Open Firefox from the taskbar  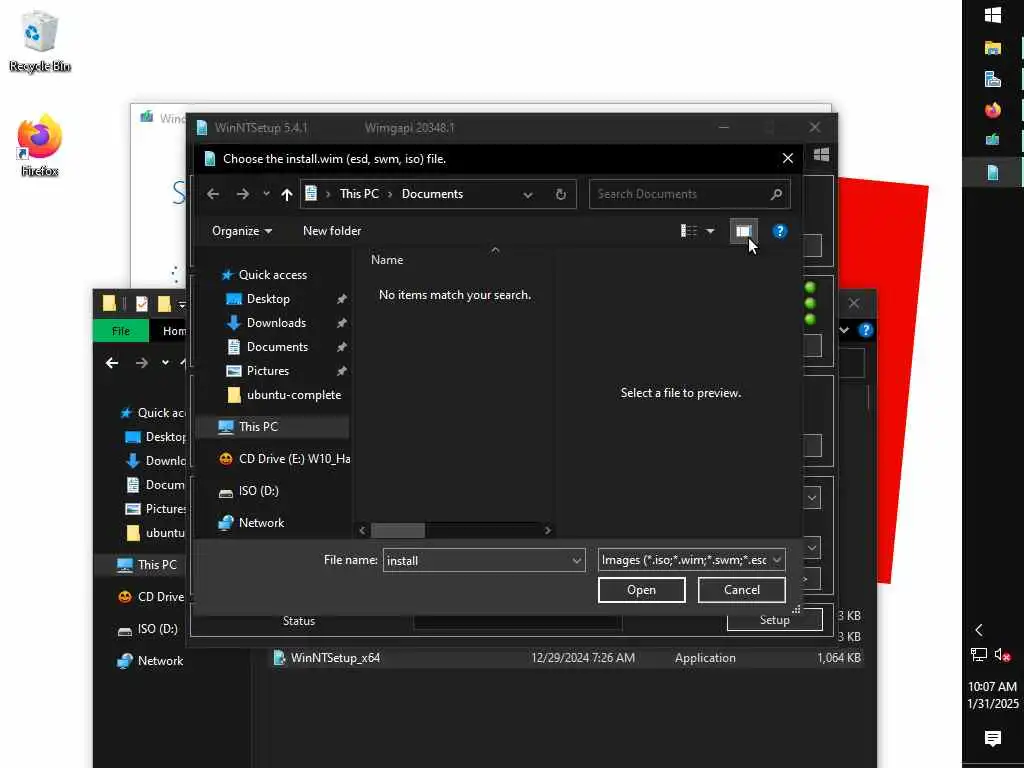pyautogui.click(x=993, y=110)
